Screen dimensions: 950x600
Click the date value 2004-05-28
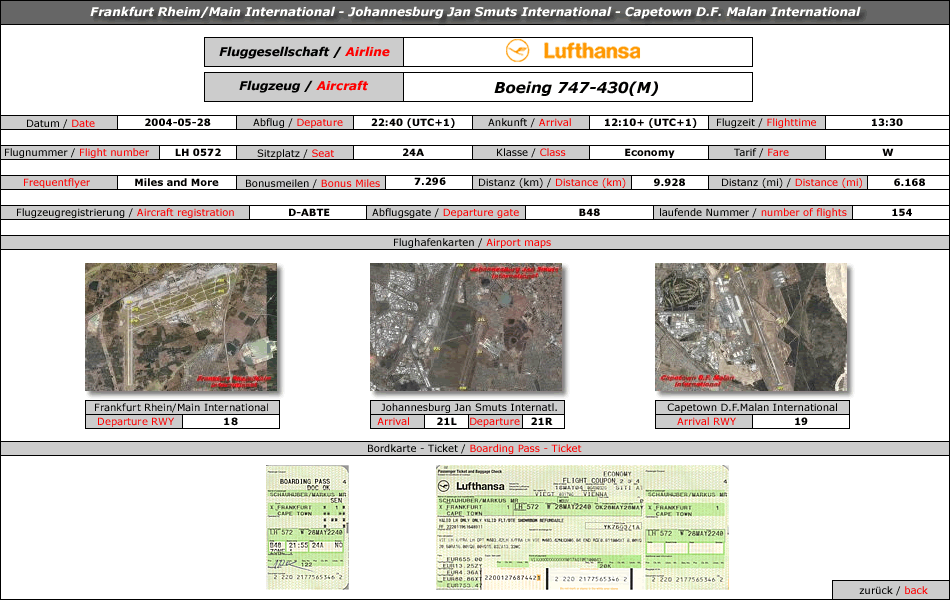pos(177,122)
